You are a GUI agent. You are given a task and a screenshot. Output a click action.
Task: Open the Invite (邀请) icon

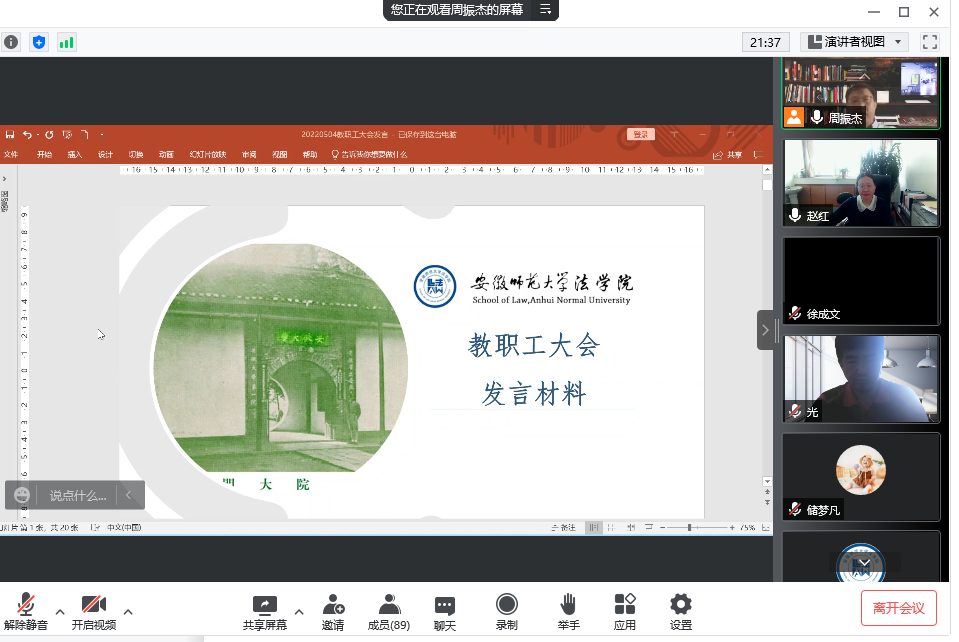point(333,611)
